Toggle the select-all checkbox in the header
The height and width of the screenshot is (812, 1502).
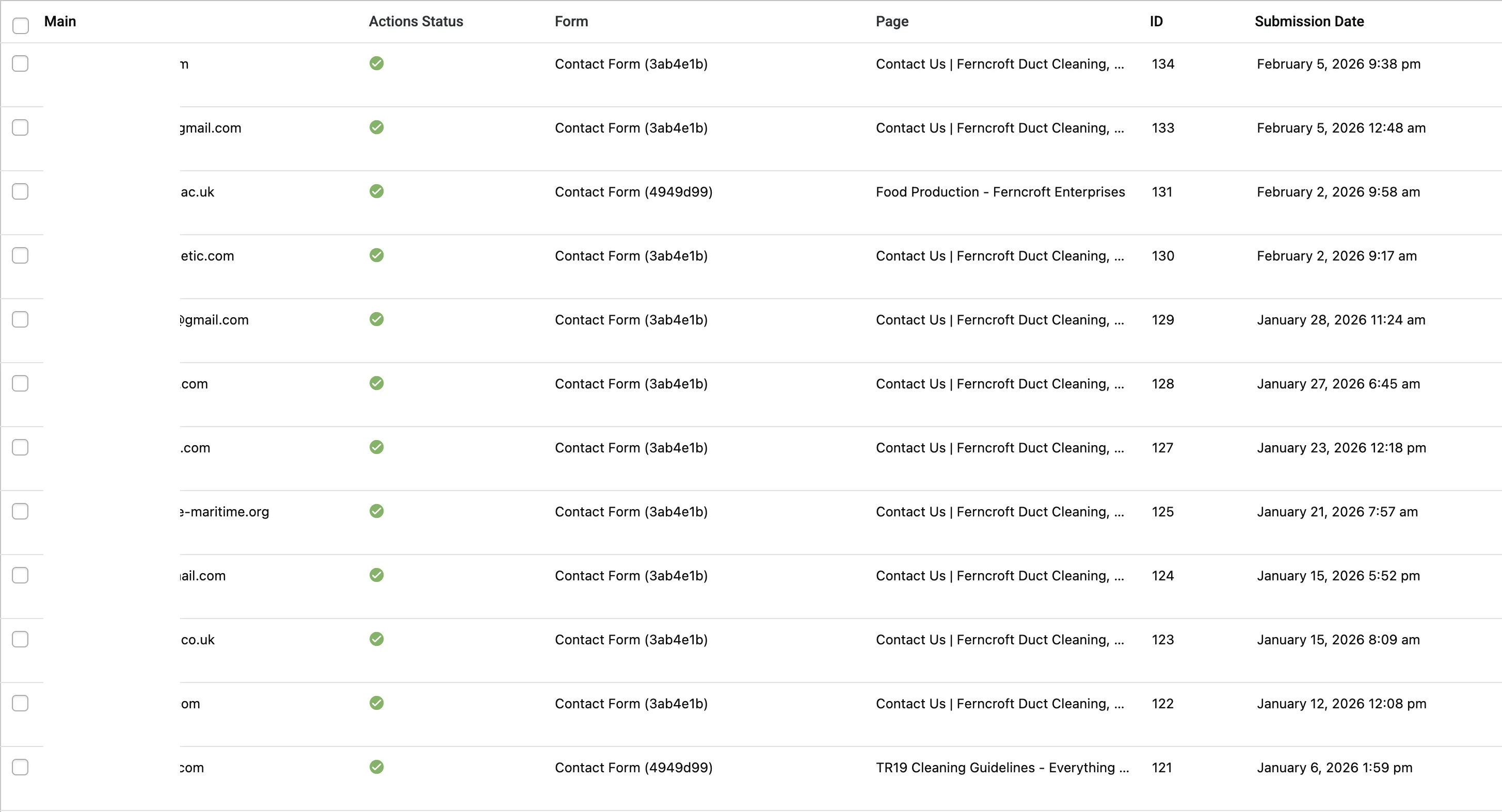(x=21, y=26)
